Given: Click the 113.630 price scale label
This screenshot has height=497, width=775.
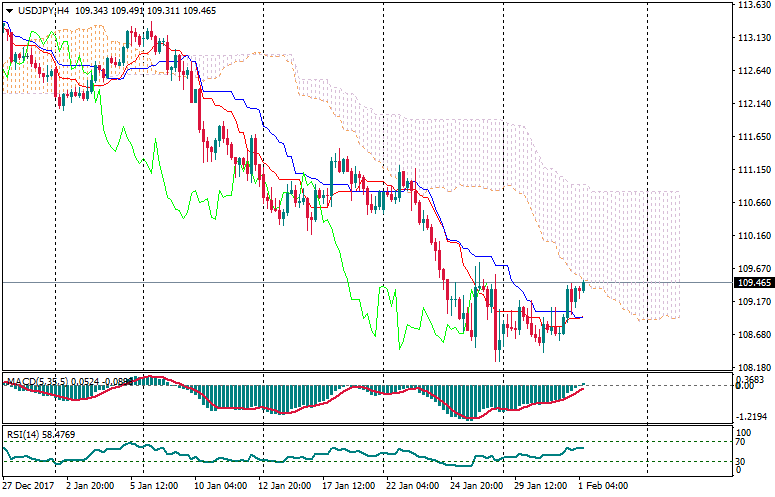Looking at the screenshot, I should 751,6.
